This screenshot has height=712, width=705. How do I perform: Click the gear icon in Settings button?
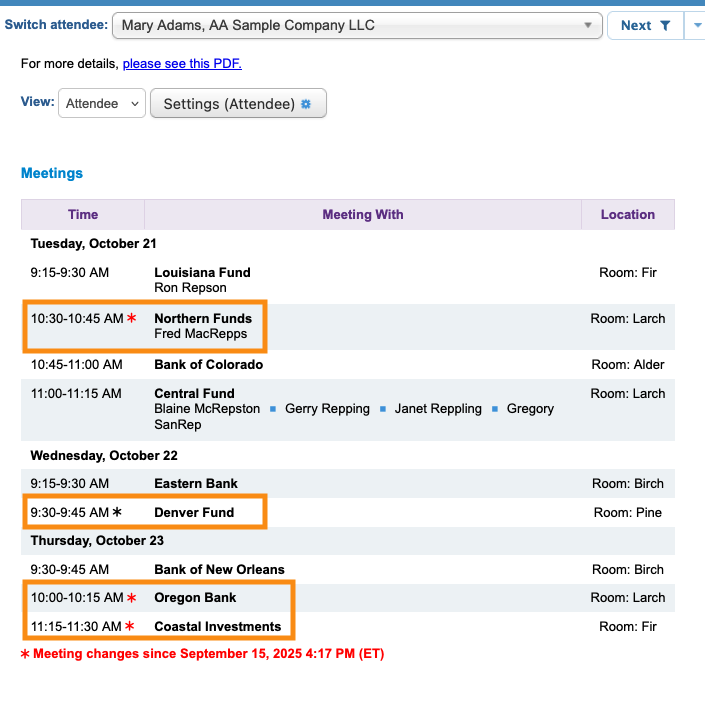tap(306, 104)
